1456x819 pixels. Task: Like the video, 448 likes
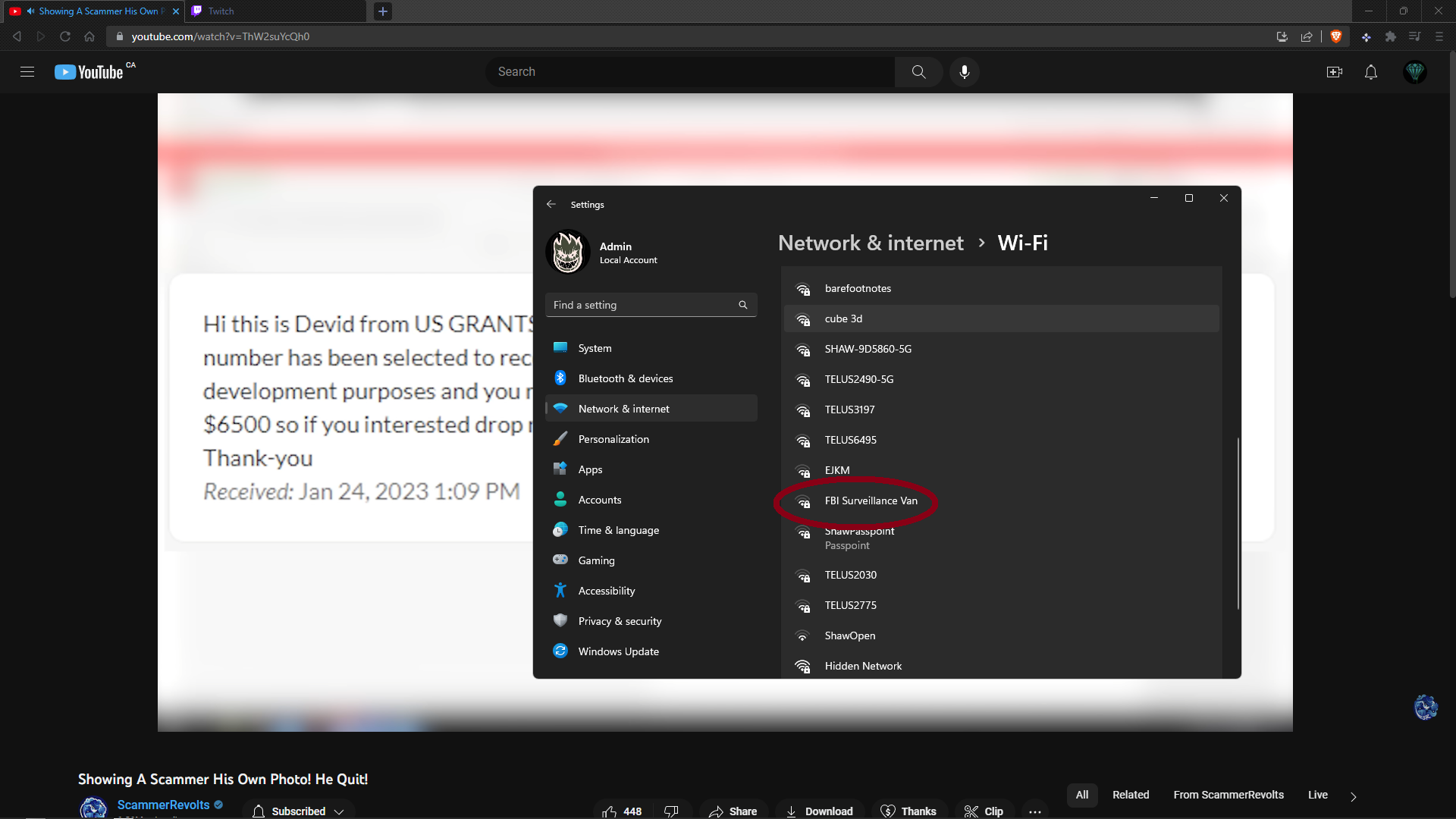coord(622,811)
